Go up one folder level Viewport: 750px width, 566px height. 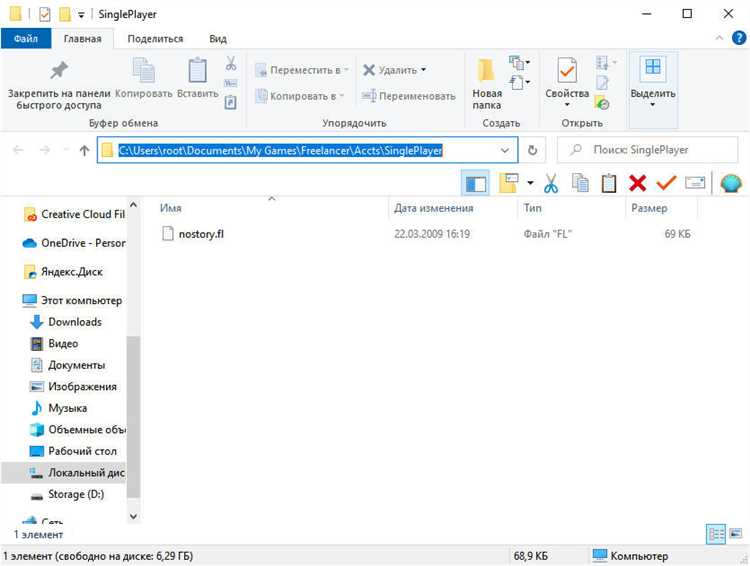click(x=85, y=150)
